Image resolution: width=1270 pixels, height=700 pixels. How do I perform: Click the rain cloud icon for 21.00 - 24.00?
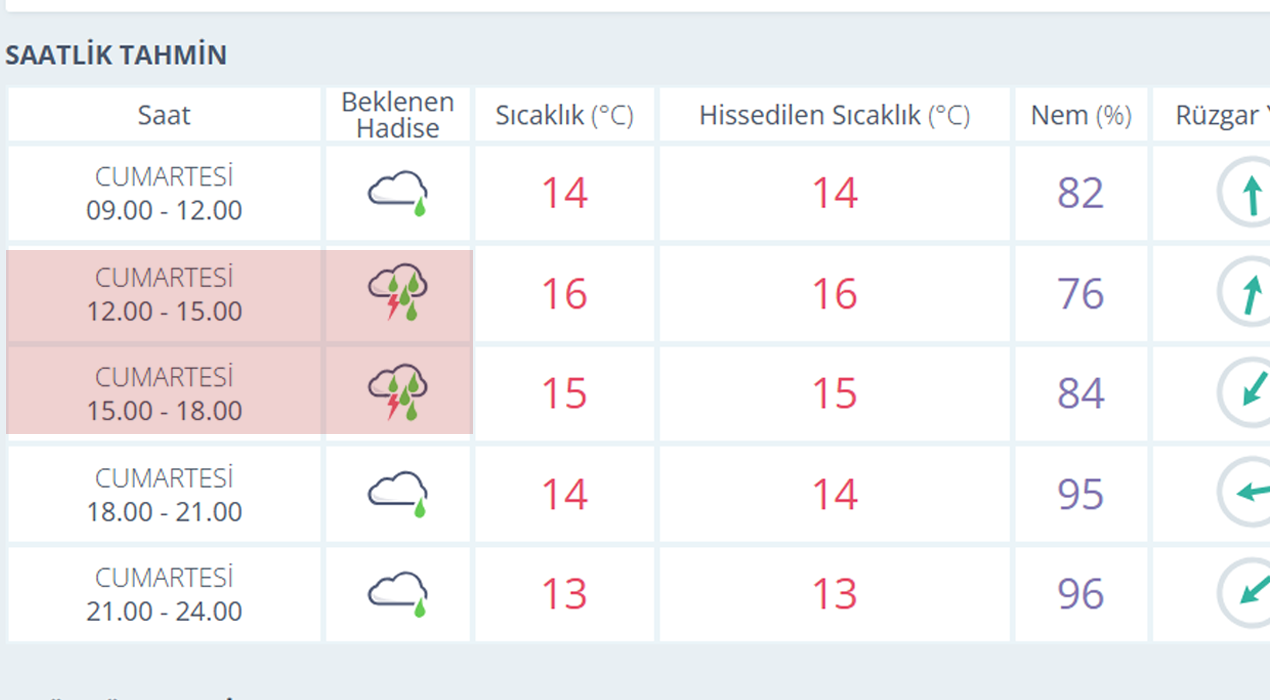pos(398,594)
